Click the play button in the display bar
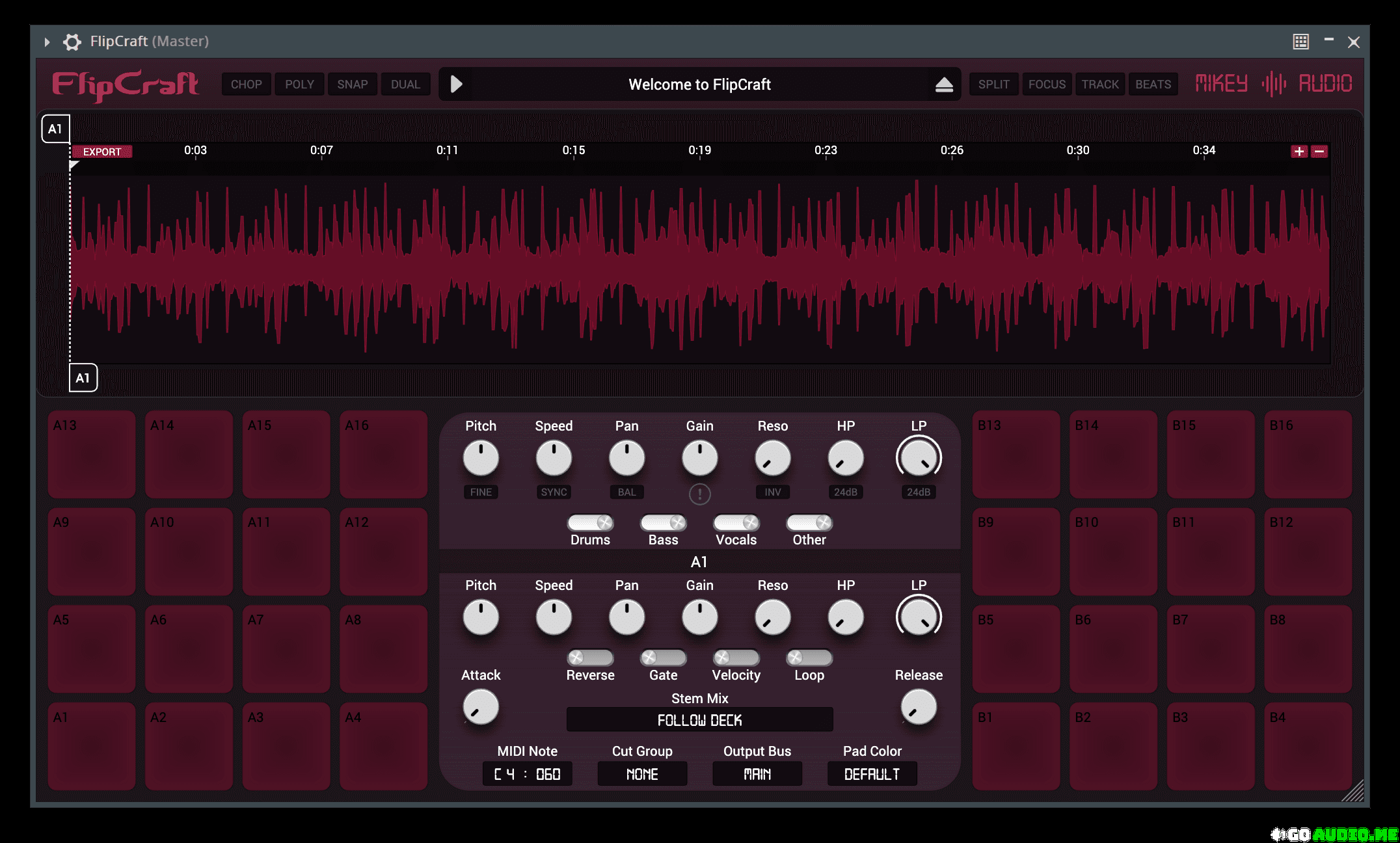This screenshot has height=843, width=1400. click(x=457, y=84)
